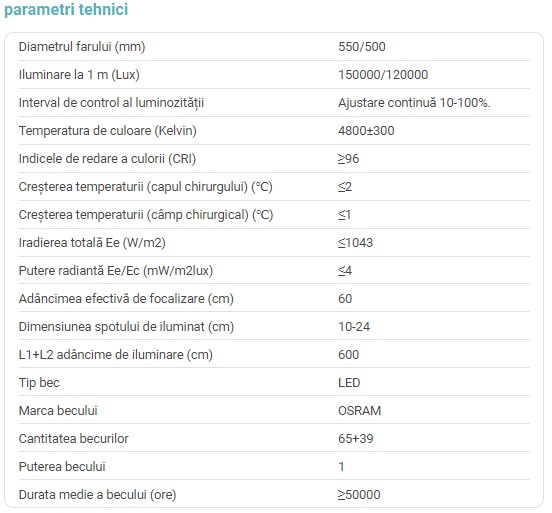The height and width of the screenshot is (513, 552).
Task: Select 'Interval de control al luminozității' label
Action: pyautogui.click(x=111, y=103)
